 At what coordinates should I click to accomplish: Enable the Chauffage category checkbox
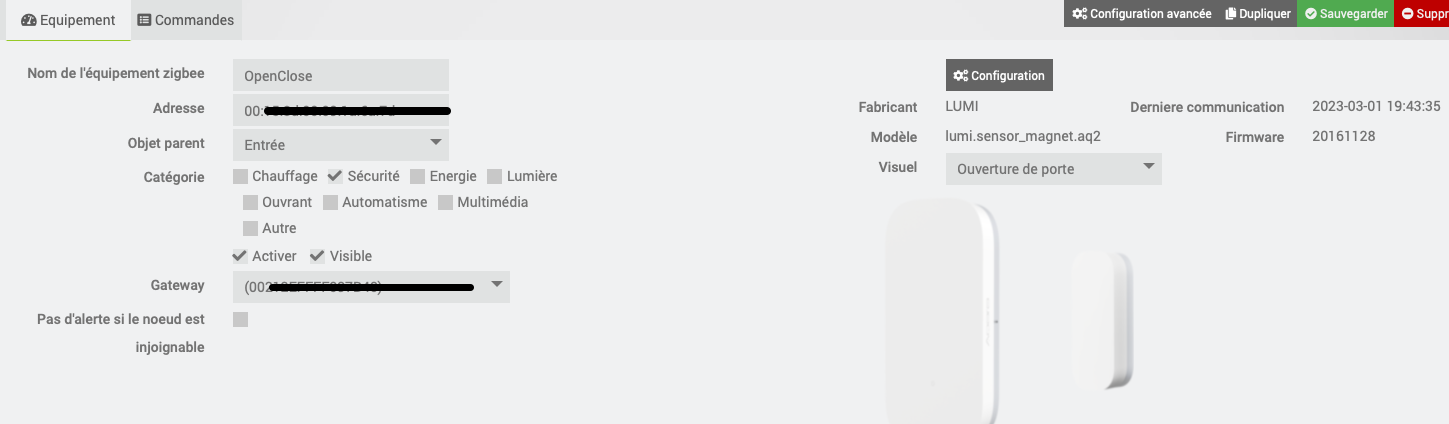tap(241, 177)
